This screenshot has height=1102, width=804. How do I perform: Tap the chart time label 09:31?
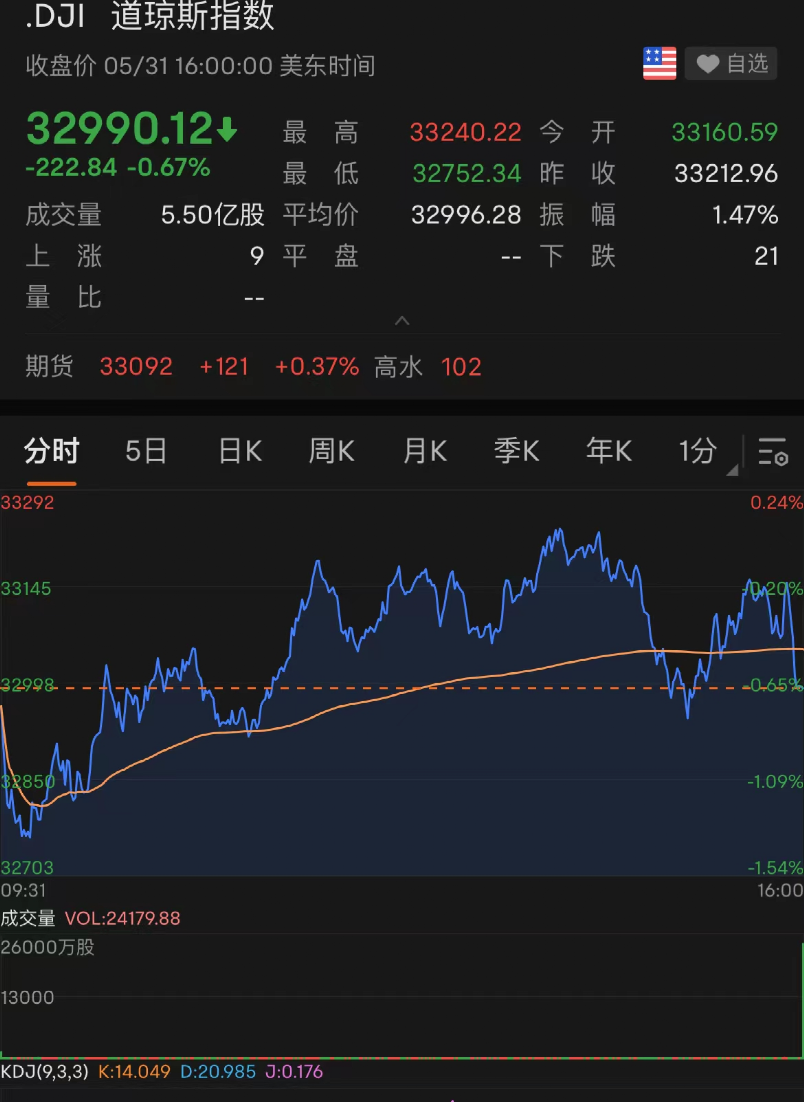point(23,890)
